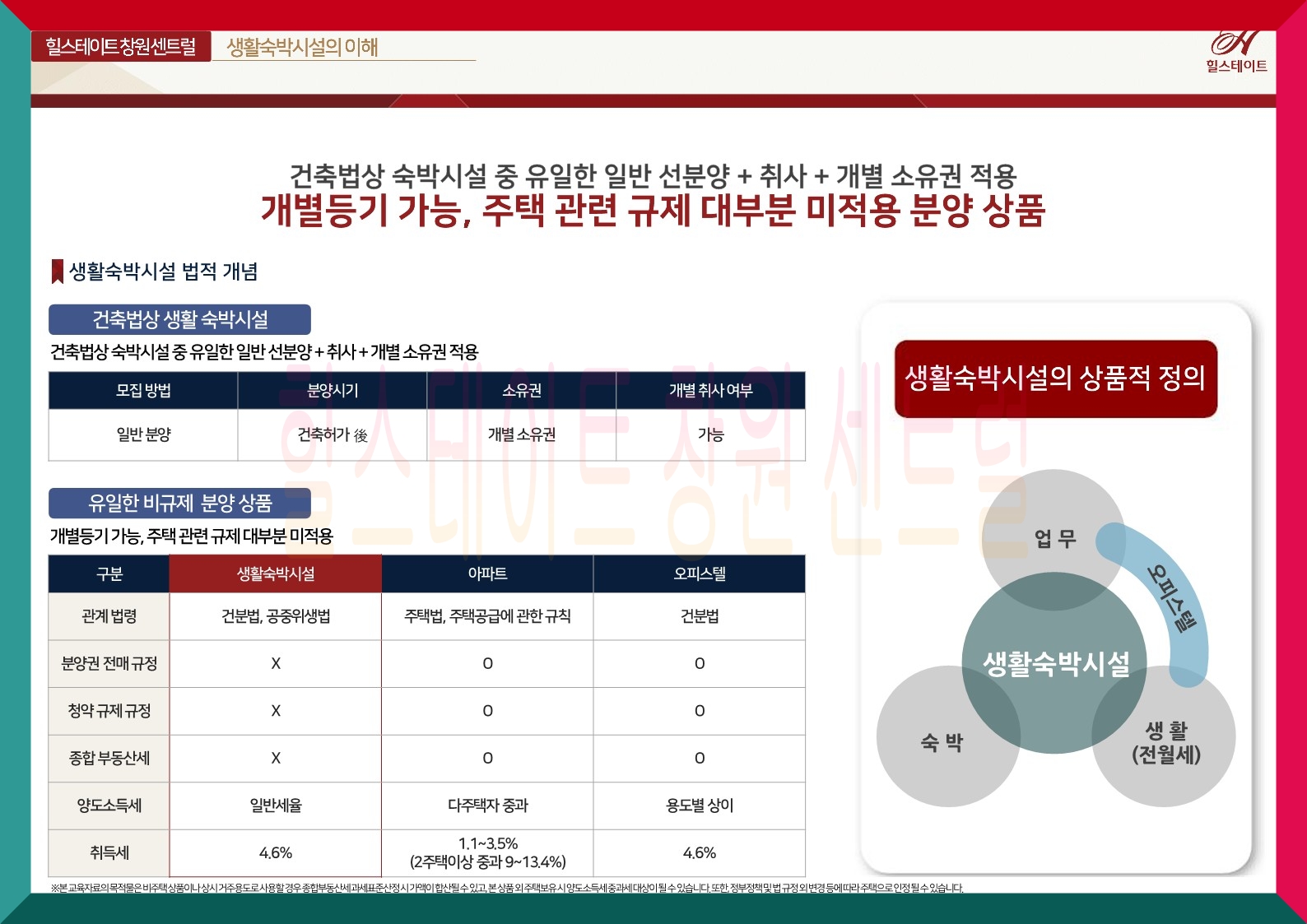Click the X in the 분양권 전매 규정 row
Image resolution: width=1307 pixels, height=924 pixels.
click(x=276, y=663)
